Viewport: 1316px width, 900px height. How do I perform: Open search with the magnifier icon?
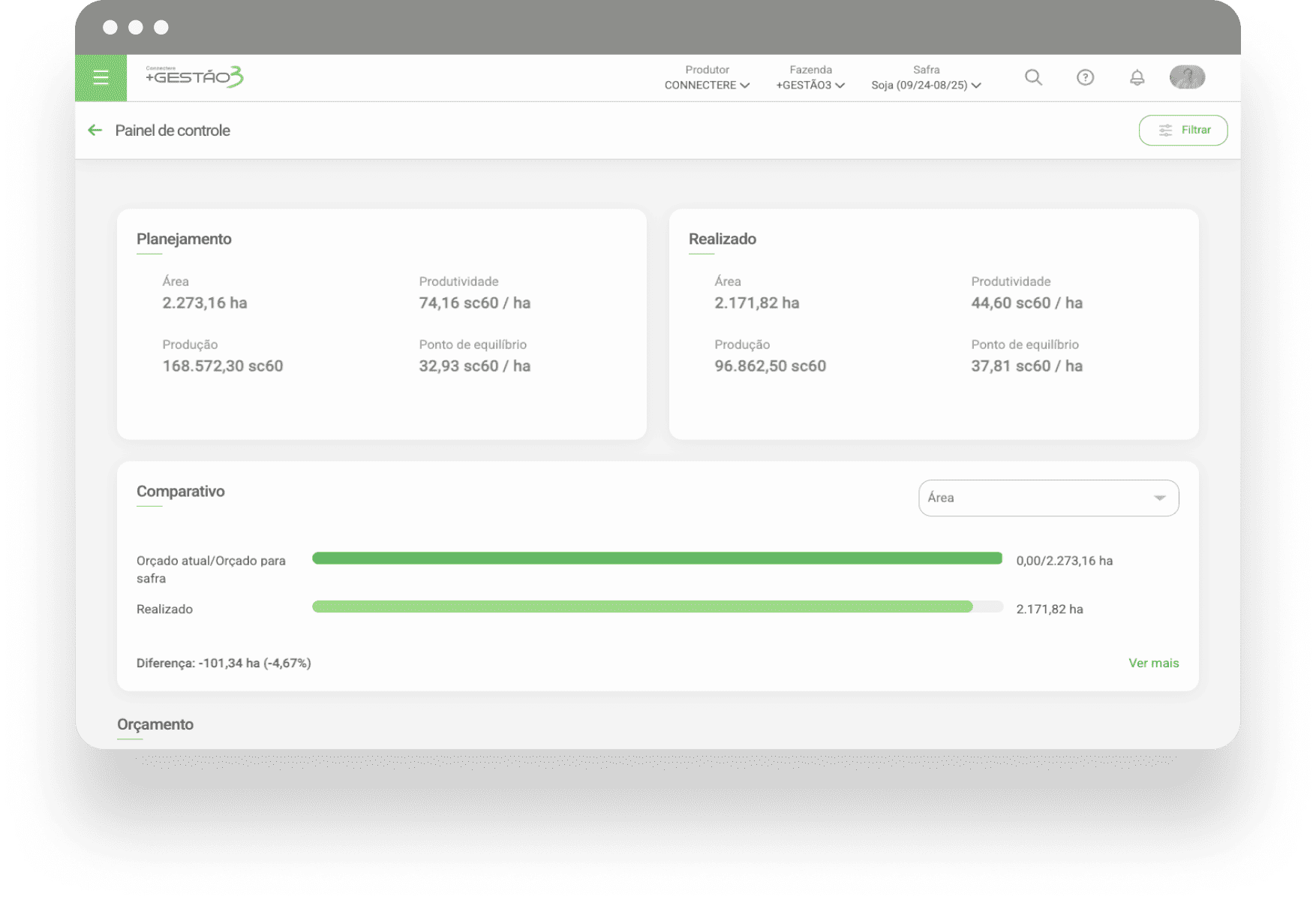pos(1033,77)
